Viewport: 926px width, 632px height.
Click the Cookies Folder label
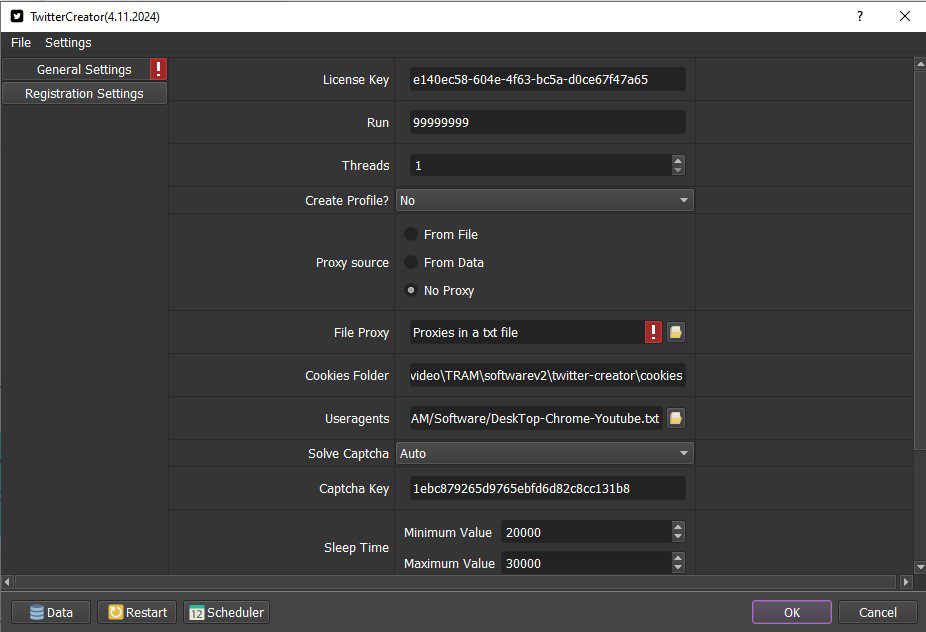pos(347,375)
